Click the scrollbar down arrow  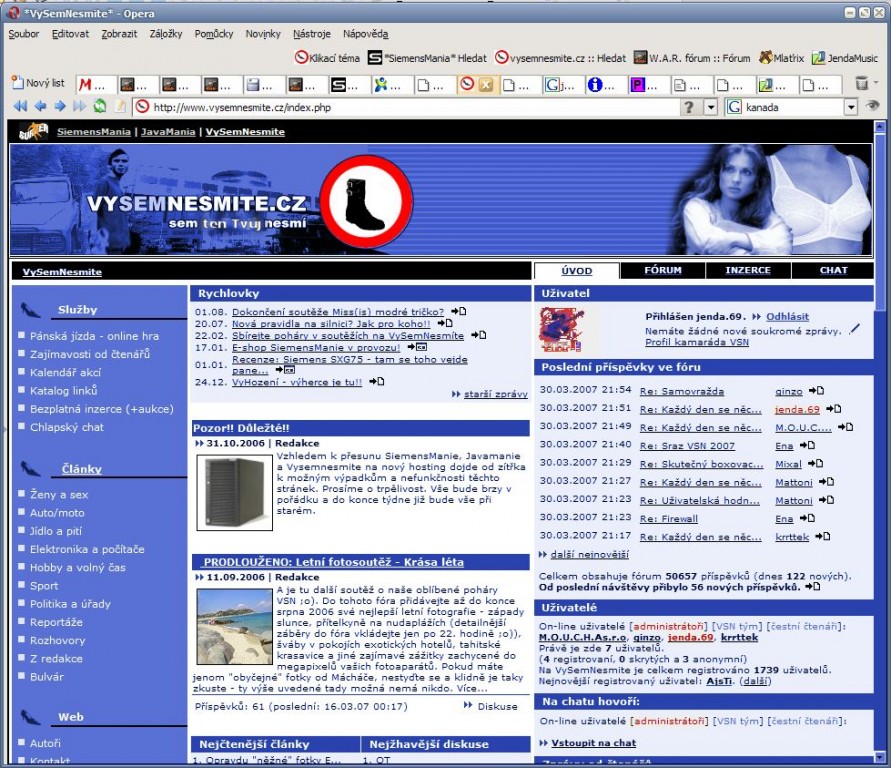[x=880, y=757]
